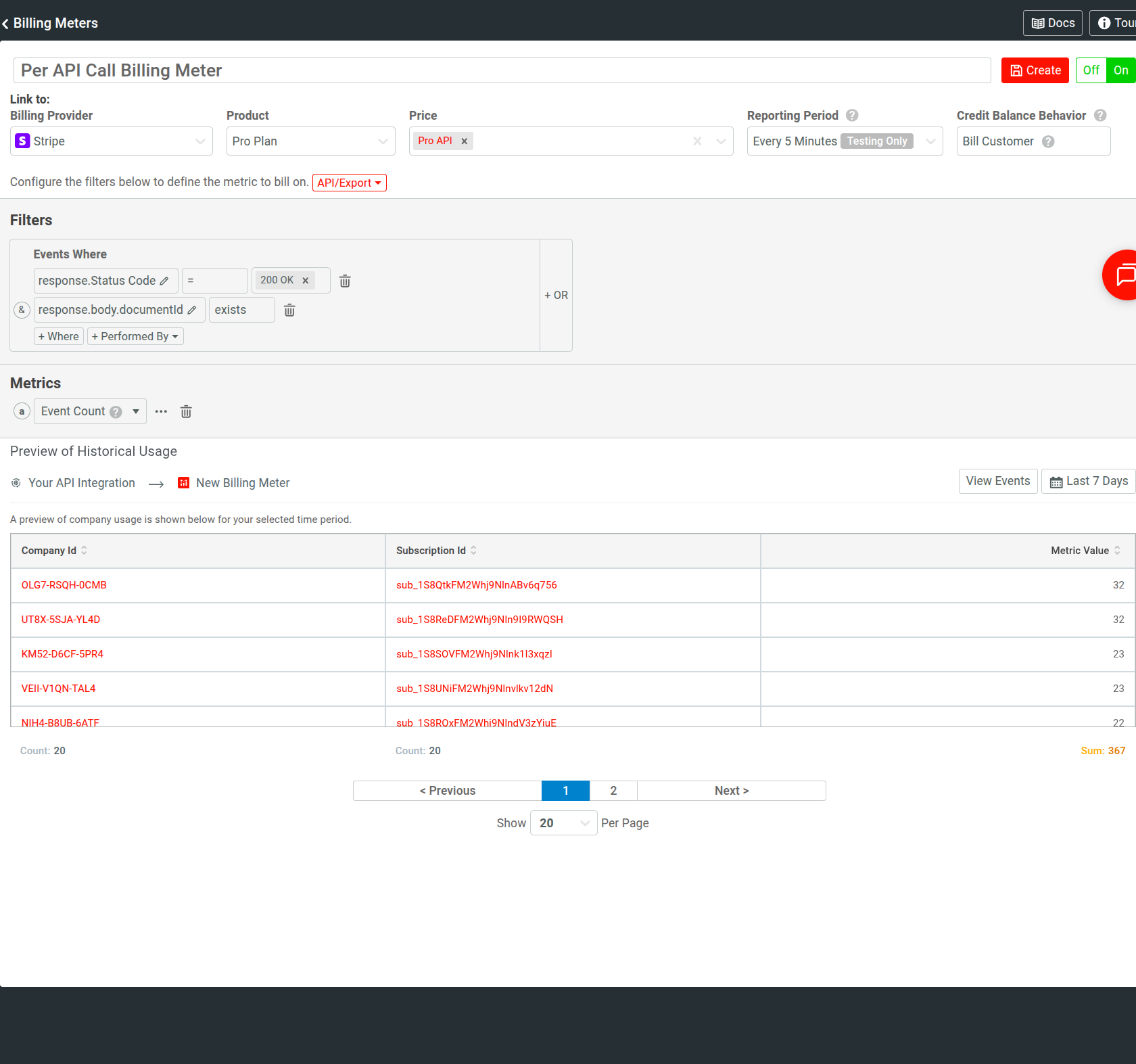Click the View Events button

tap(997, 481)
